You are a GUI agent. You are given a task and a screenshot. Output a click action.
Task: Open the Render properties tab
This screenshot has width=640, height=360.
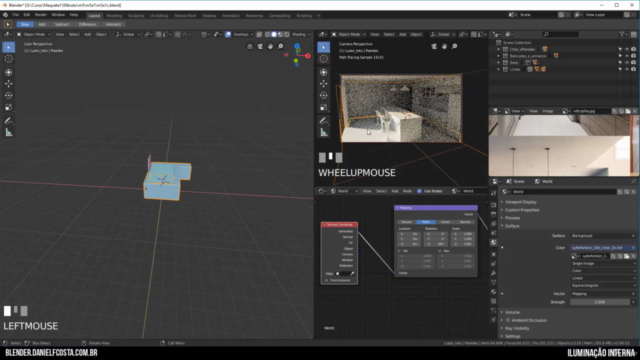pos(493,205)
